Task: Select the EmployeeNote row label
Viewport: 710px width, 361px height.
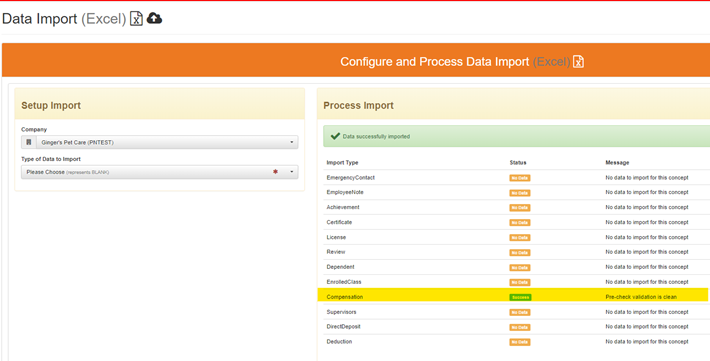Action: pyautogui.click(x=345, y=192)
